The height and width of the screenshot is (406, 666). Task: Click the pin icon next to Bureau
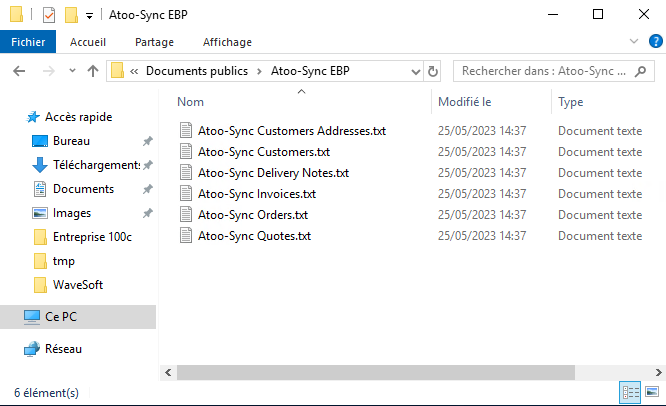147,141
